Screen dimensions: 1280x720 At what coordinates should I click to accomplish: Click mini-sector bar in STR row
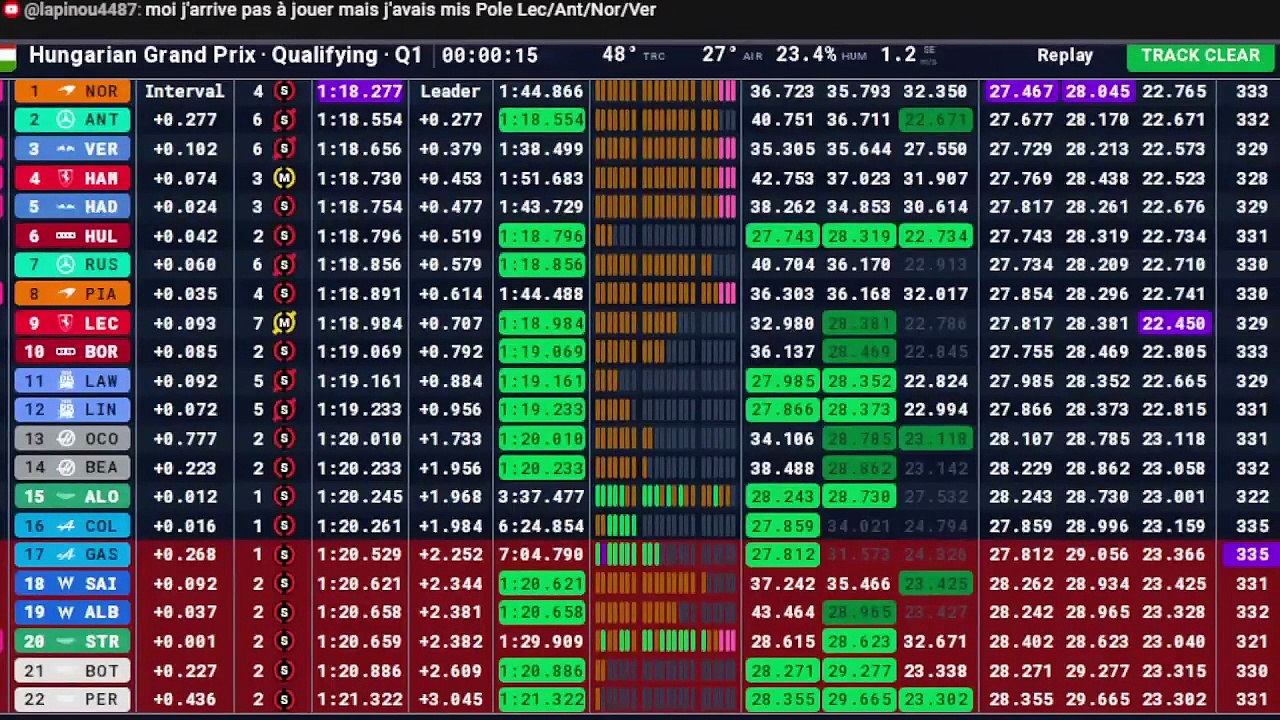click(665, 642)
